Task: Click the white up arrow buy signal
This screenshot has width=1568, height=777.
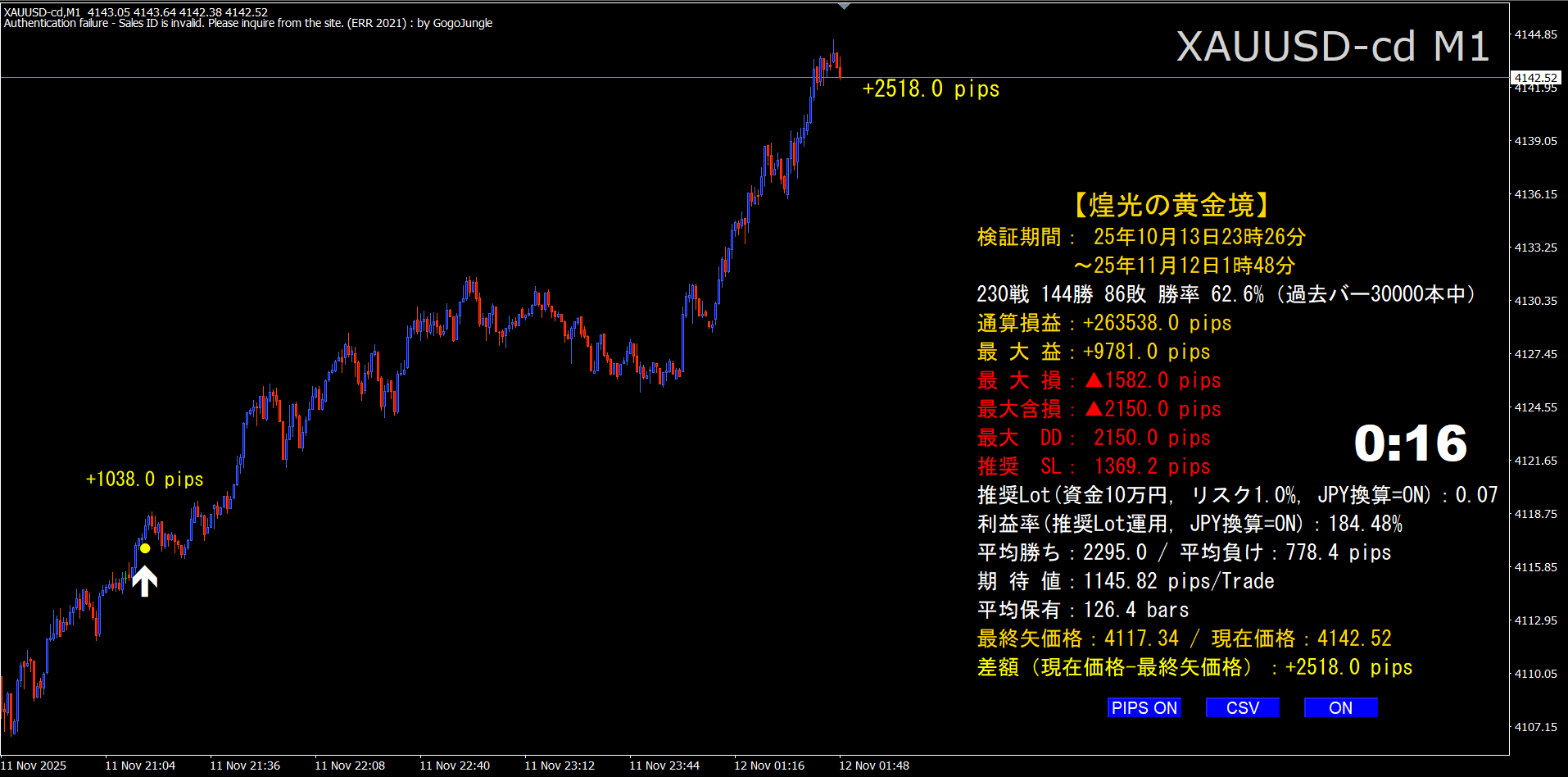Action: click(x=145, y=580)
